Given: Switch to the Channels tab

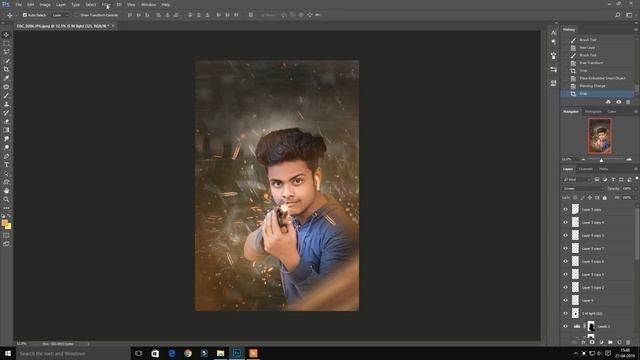Looking at the screenshot, I should click(586, 169).
